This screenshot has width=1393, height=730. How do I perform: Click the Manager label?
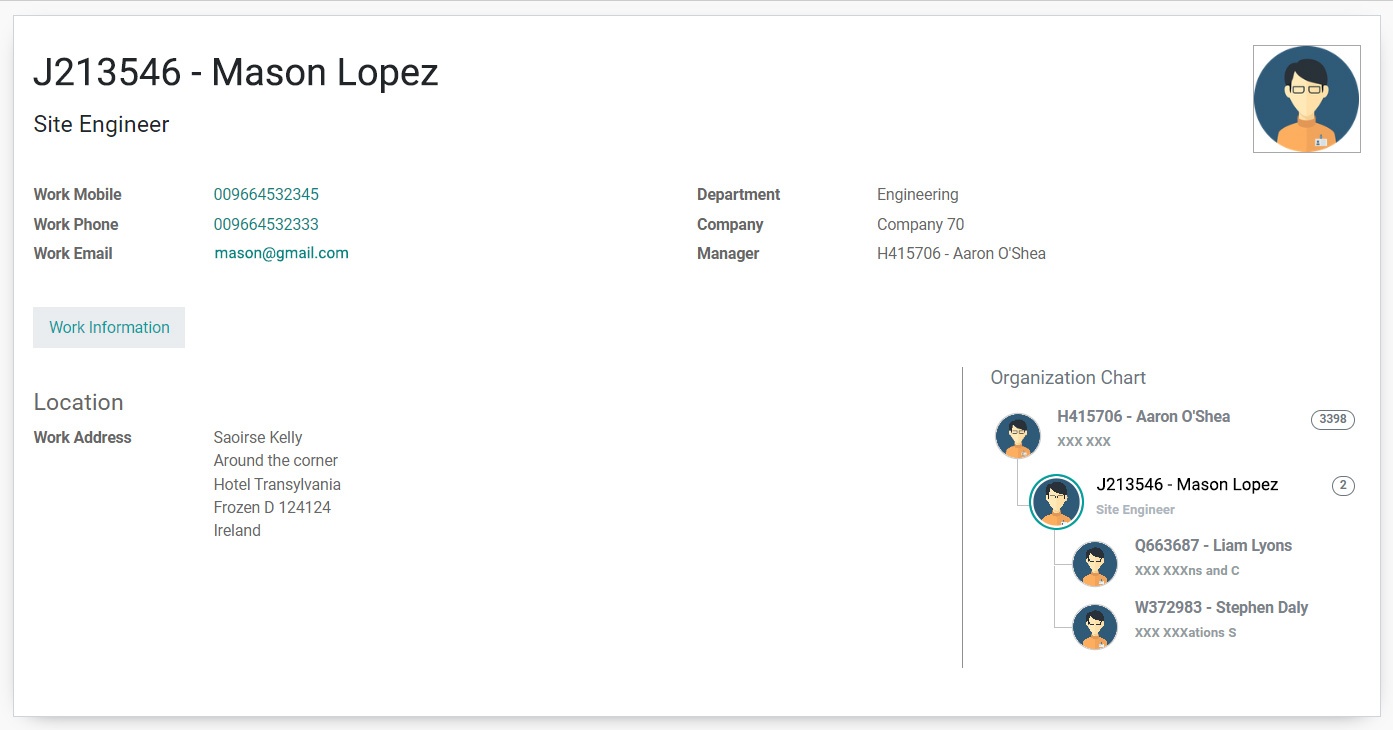(x=728, y=254)
